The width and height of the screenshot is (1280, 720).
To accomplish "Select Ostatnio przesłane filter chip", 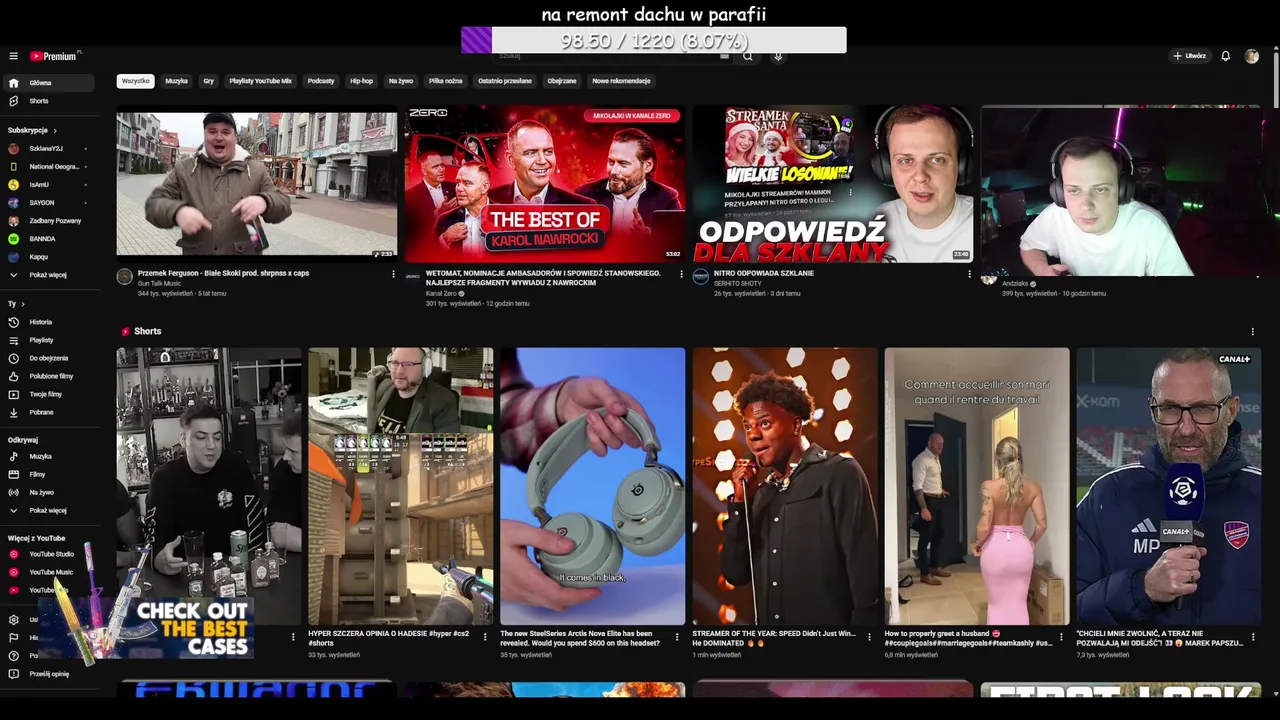I will (x=505, y=81).
